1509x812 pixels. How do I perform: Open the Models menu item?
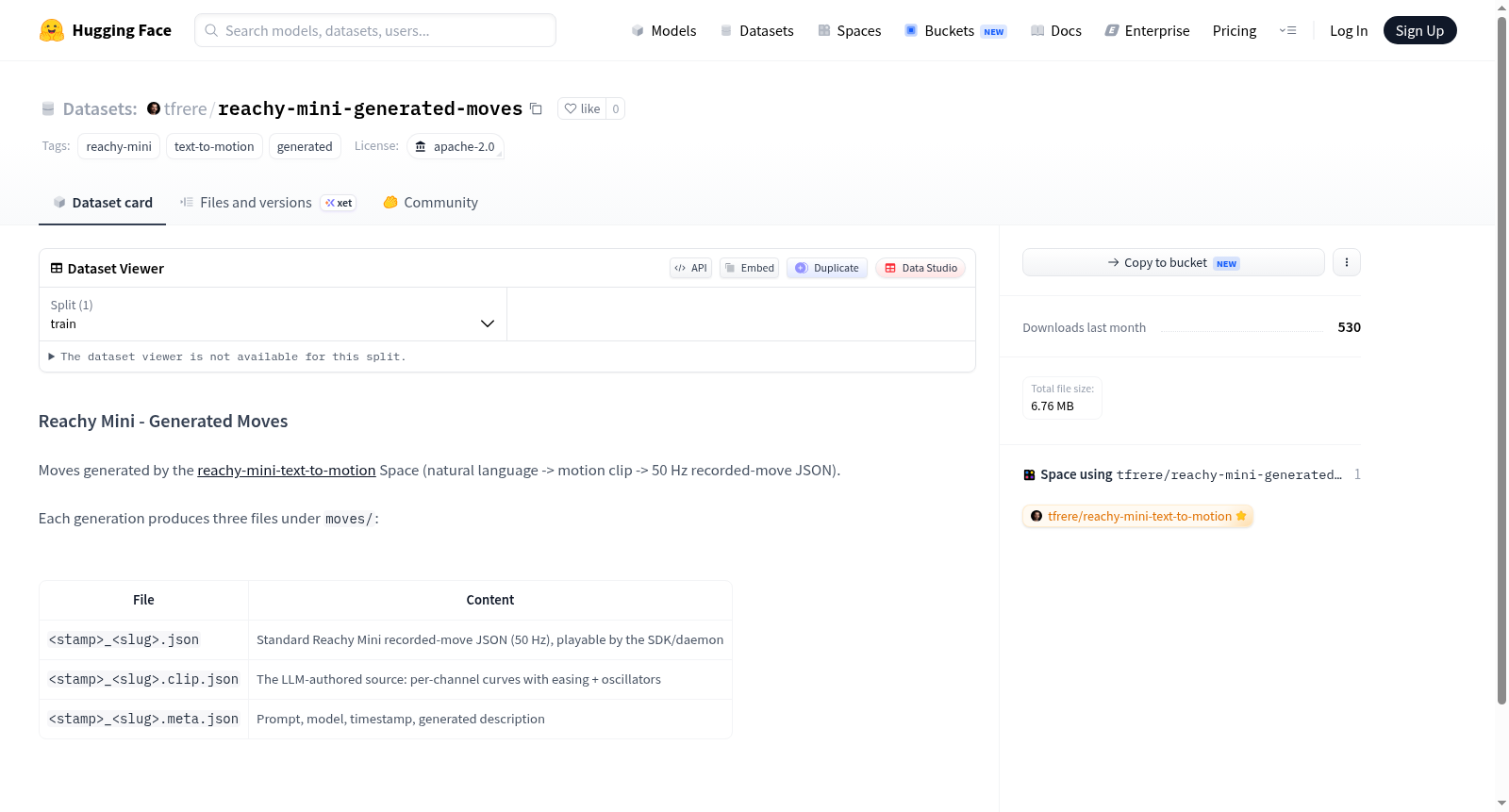pyautogui.click(x=664, y=30)
